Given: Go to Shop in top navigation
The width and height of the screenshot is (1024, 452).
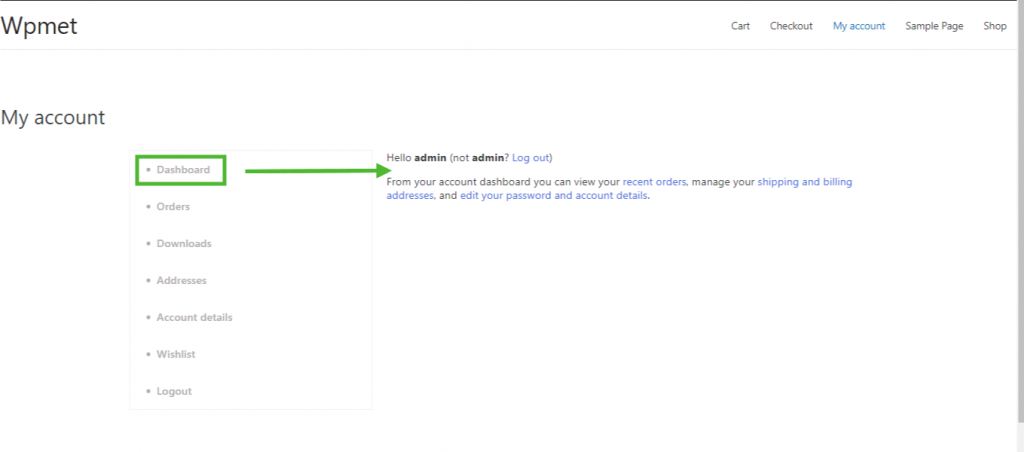Looking at the screenshot, I should point(995,26).
